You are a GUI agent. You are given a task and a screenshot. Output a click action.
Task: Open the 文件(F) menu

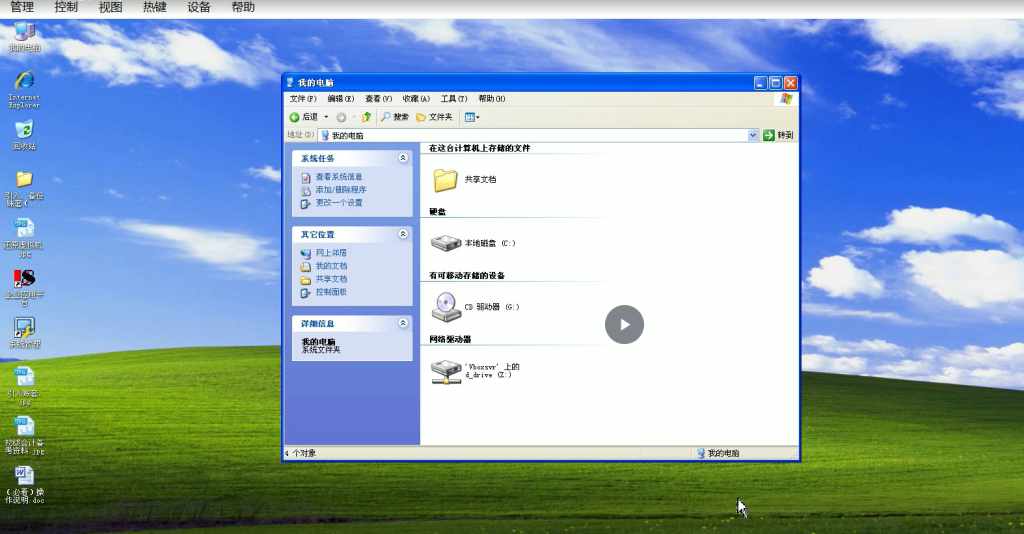tap(303, 99)
